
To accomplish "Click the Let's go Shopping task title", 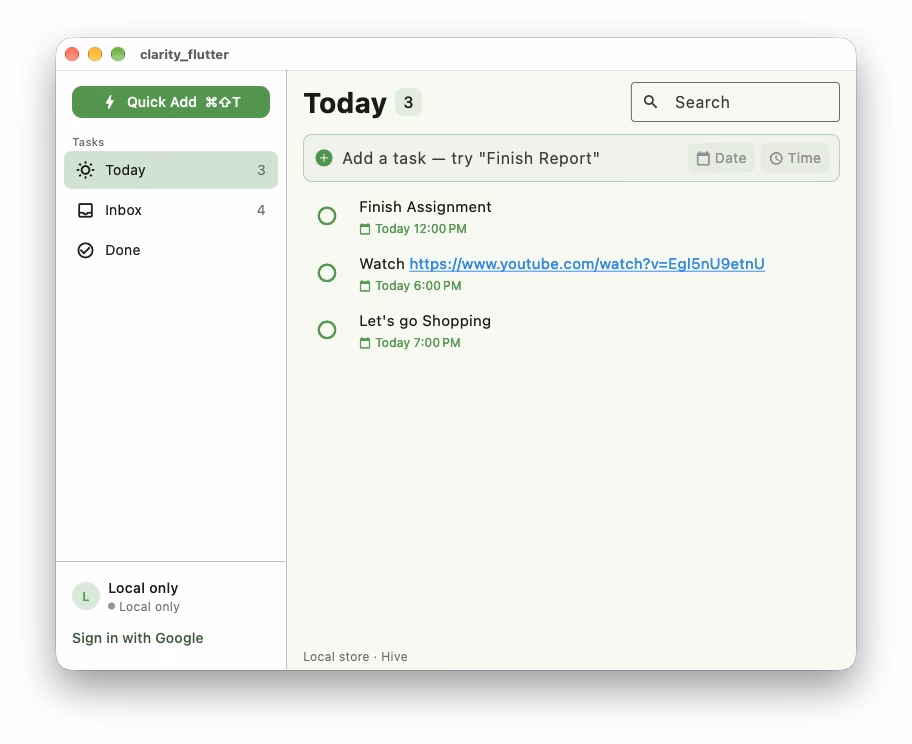I will [x=425, y=321].
